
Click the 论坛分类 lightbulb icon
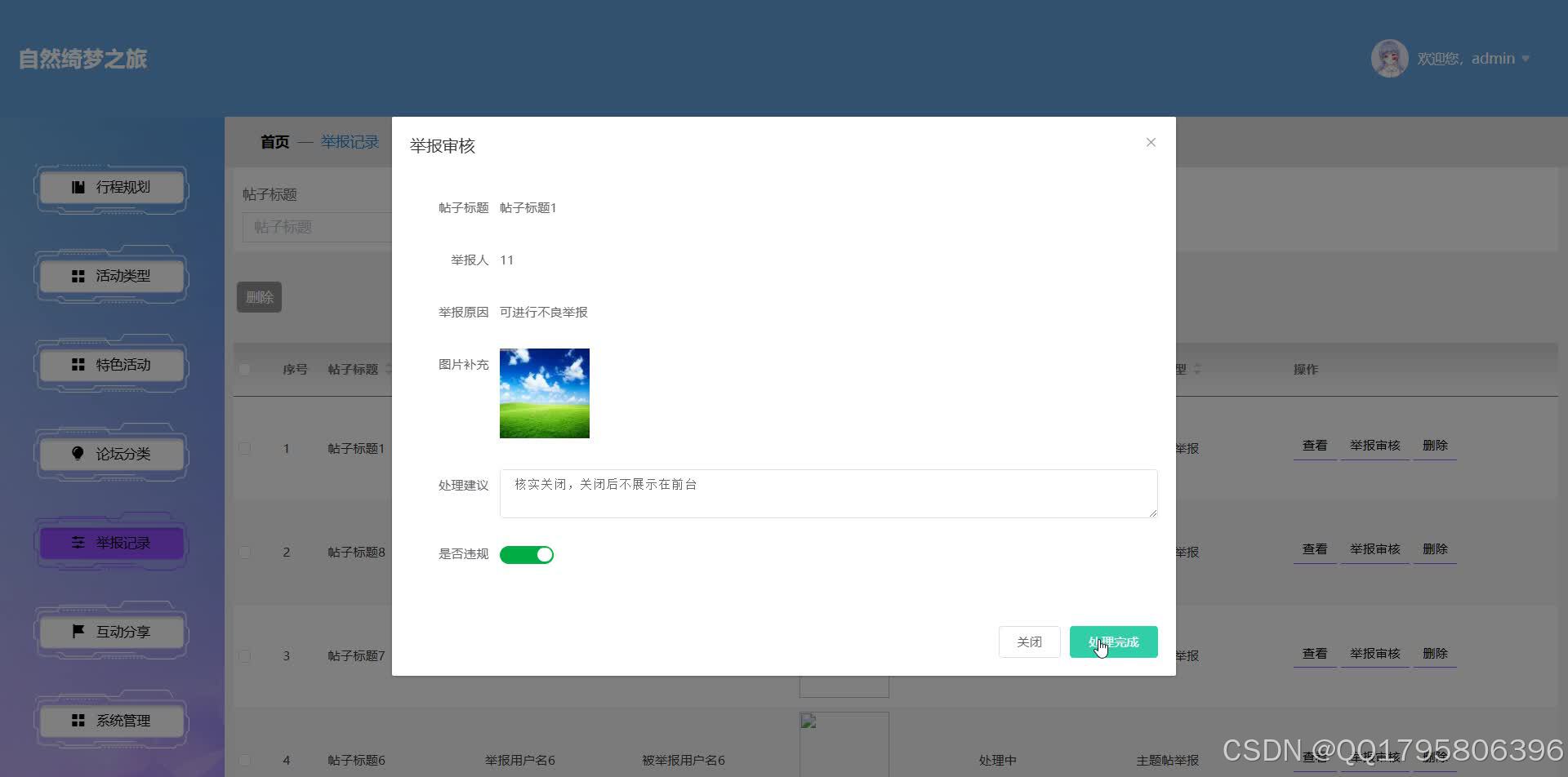(x=78, y=454)
